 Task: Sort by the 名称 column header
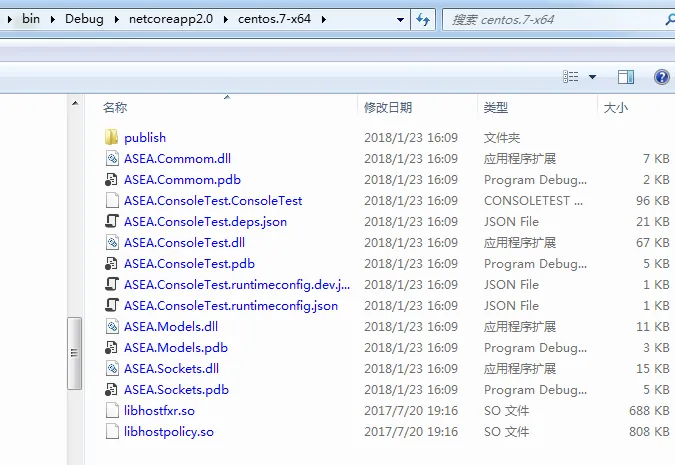point(115,107)
